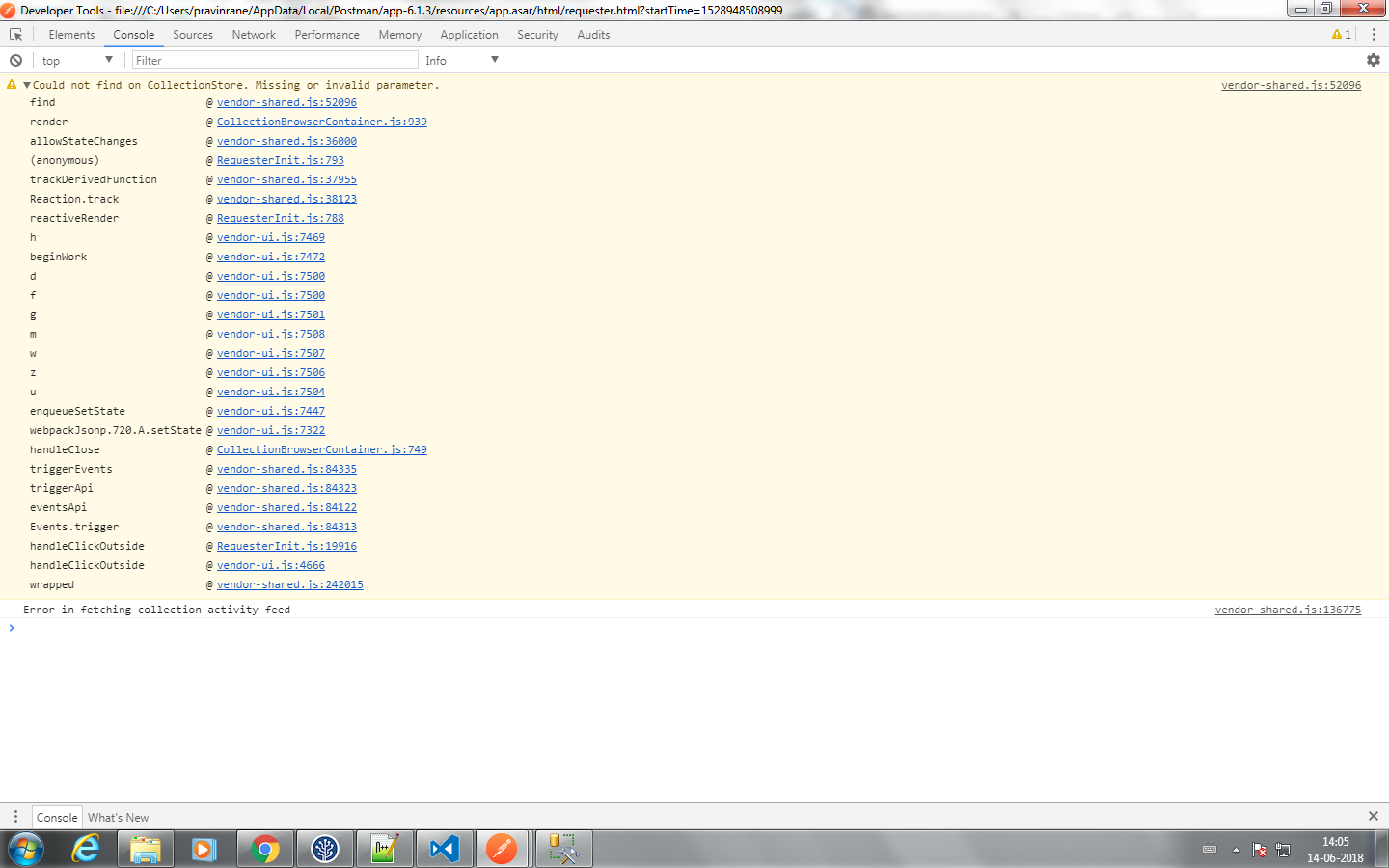Open the customize DevTools three-dot menu
Screen dimensions: 1389x868
tap(1373, 34)
